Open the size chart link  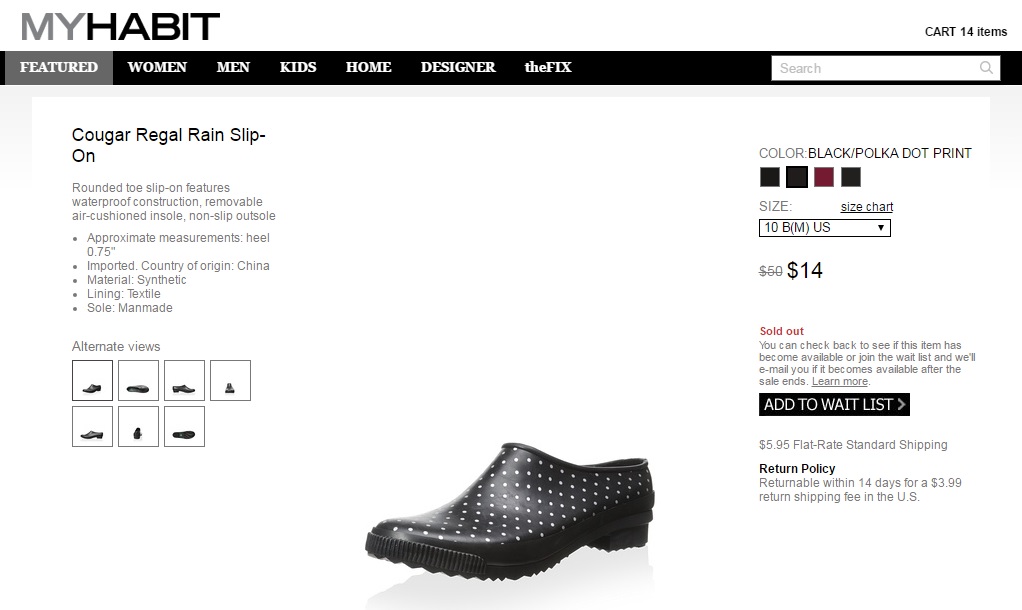[867, 207]
